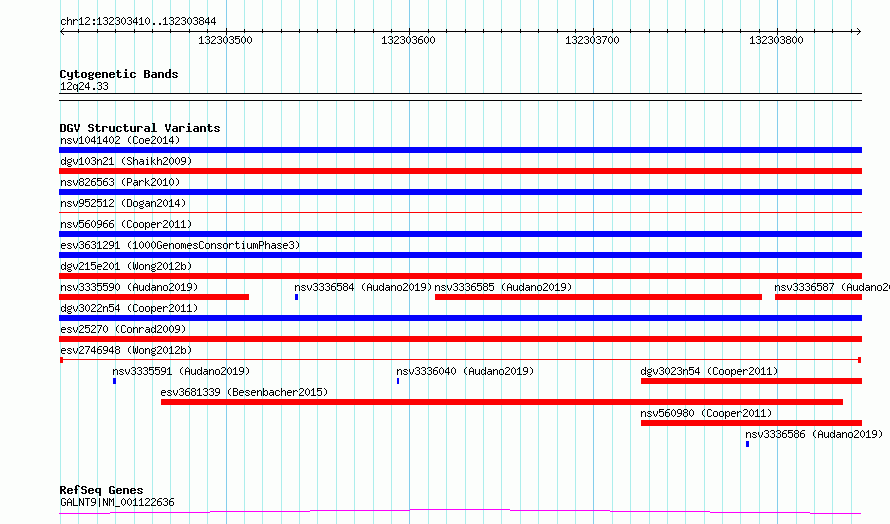
Task: Click ruler position 132303800
Action: pos(776,40)
